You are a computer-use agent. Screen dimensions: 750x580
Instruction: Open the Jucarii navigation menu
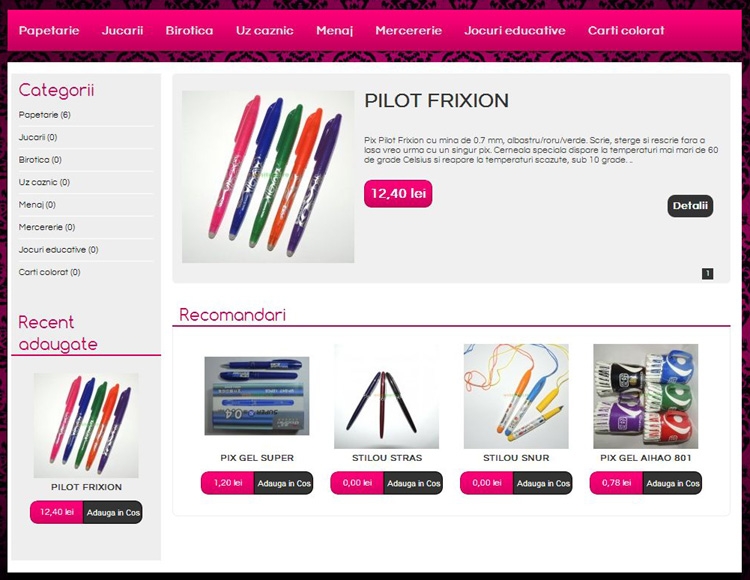point(122,31)
